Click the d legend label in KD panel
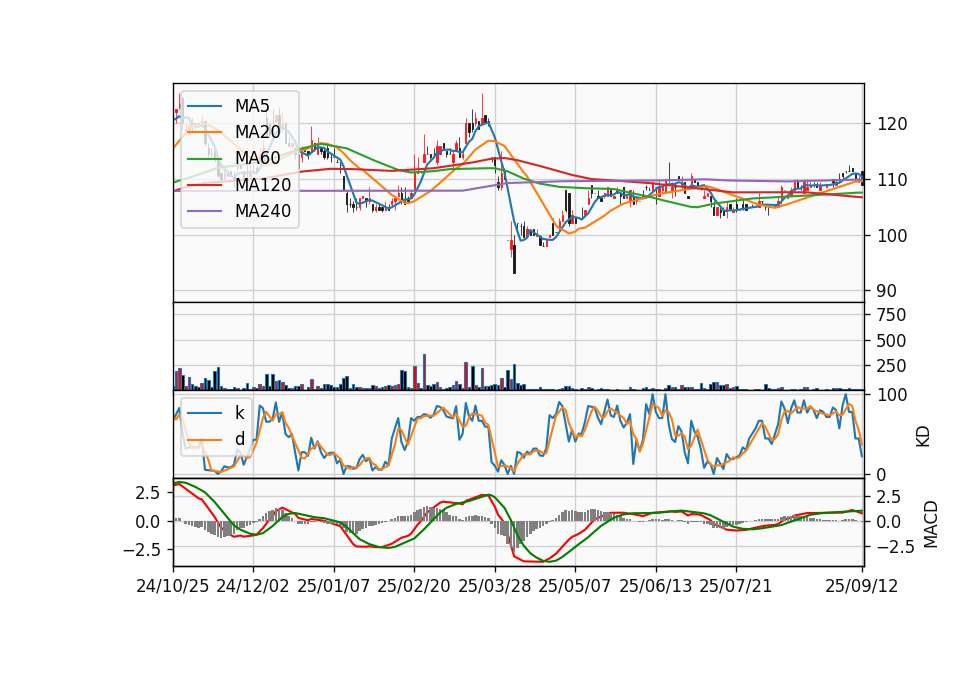 (239, 439)
